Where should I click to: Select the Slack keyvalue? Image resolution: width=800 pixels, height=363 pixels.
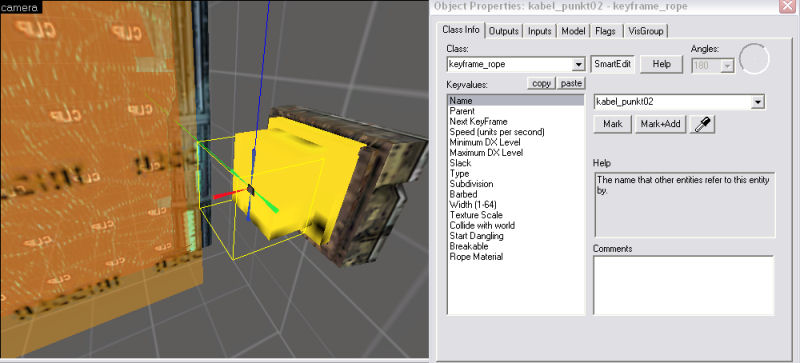515,163
